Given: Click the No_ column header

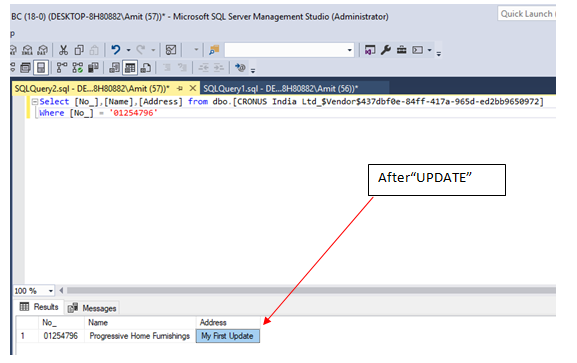Looking at the screenshot, I should 61,323.
